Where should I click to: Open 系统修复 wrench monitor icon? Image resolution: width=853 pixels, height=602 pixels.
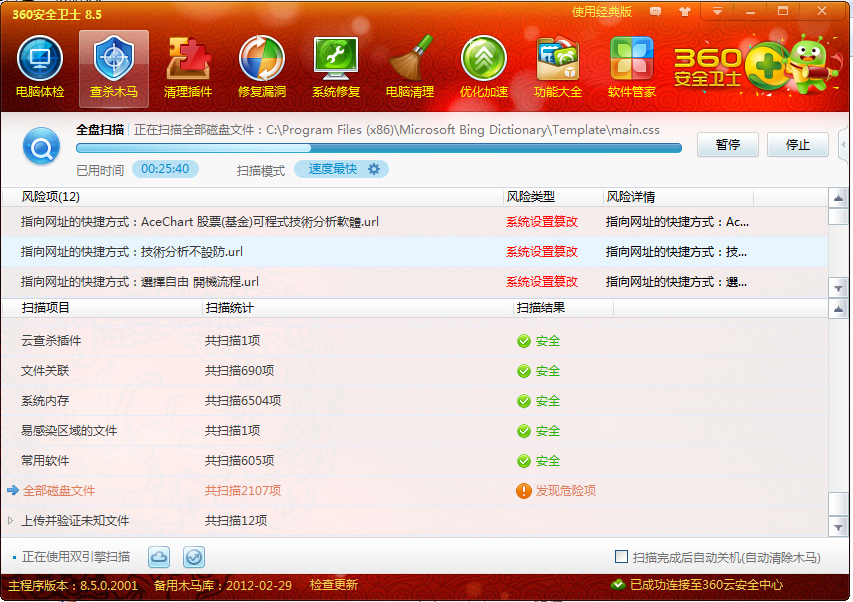point(336,67)
